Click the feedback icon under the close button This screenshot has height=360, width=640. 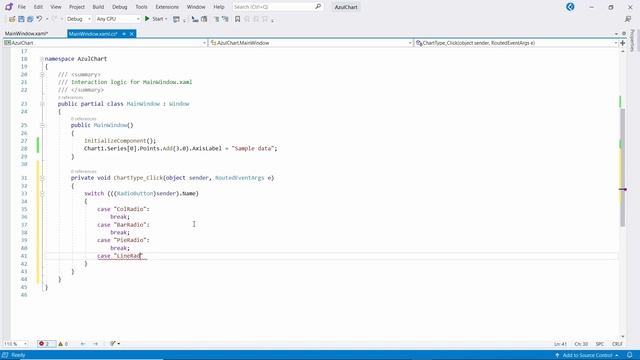pyautogui.click(x=628, y=19)
